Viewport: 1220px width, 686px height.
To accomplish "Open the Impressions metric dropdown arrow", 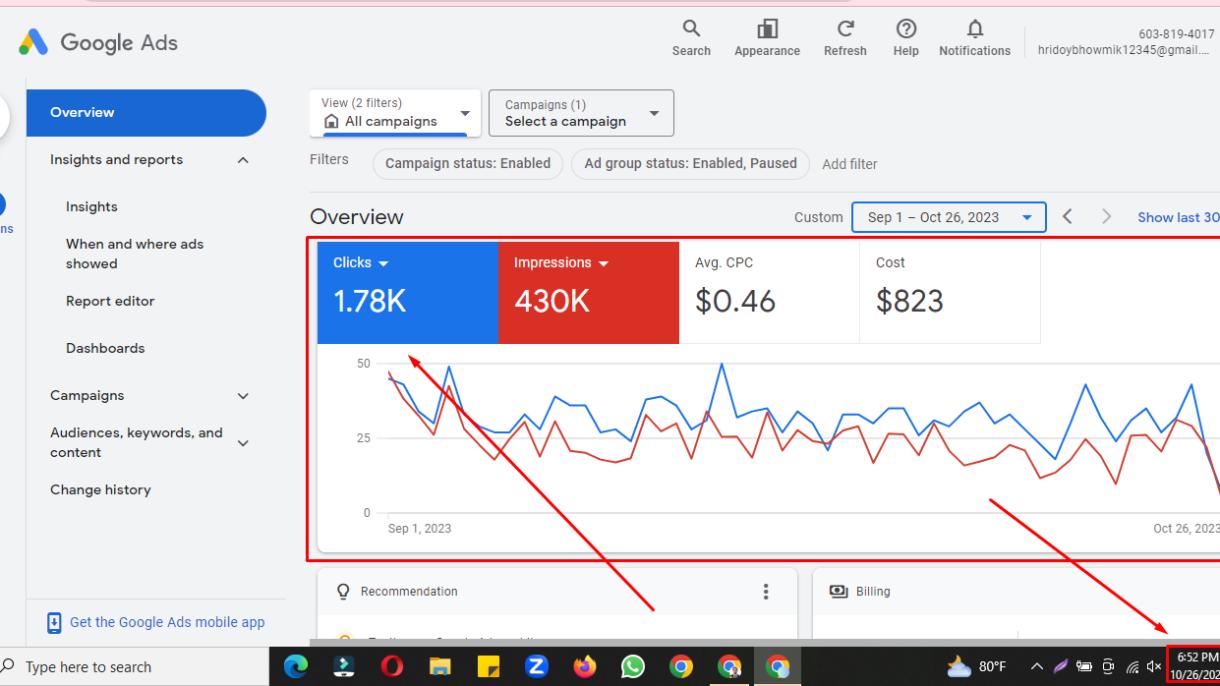I will coord(604,263).
